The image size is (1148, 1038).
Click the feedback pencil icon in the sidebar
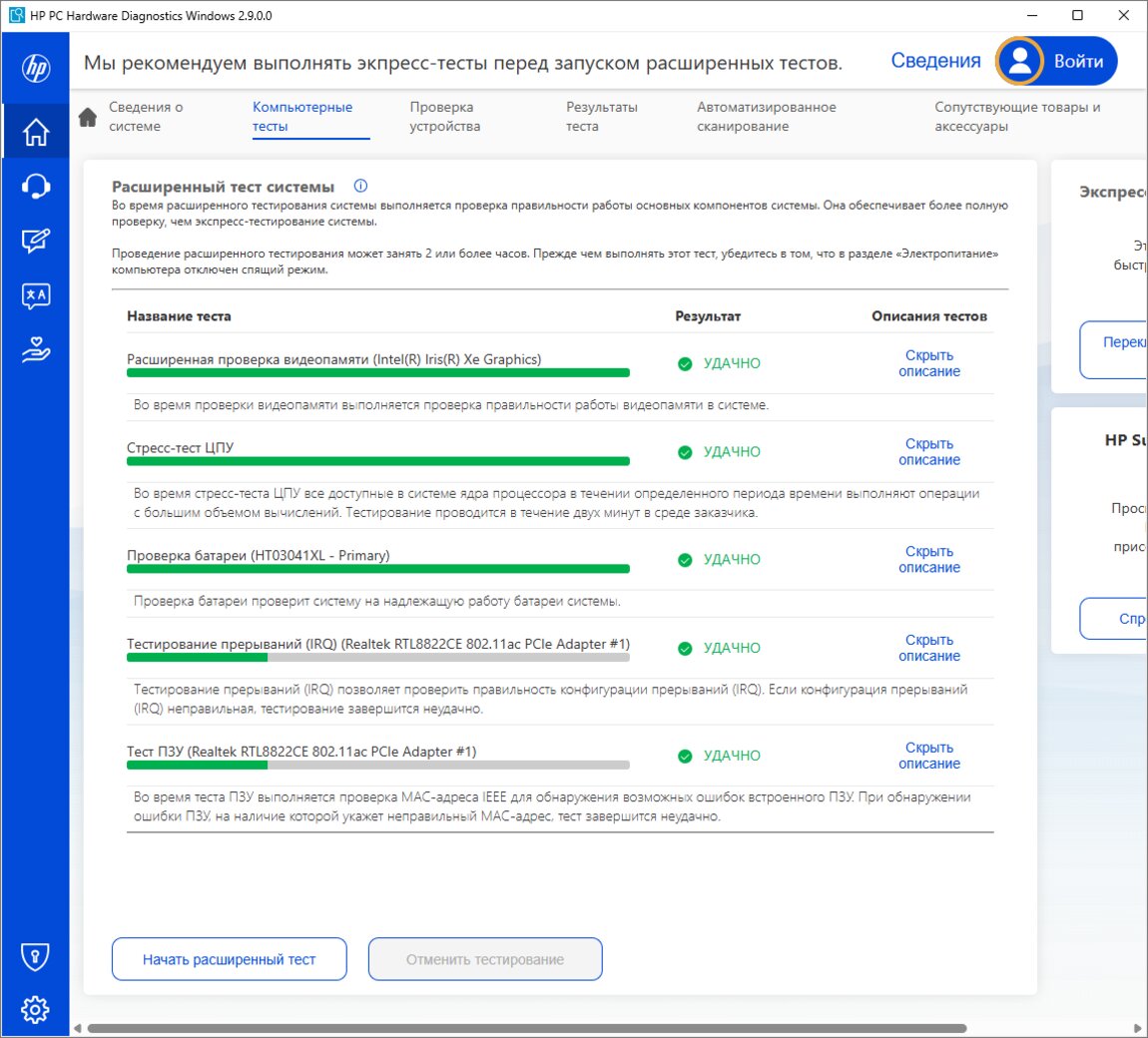(36, 241)
